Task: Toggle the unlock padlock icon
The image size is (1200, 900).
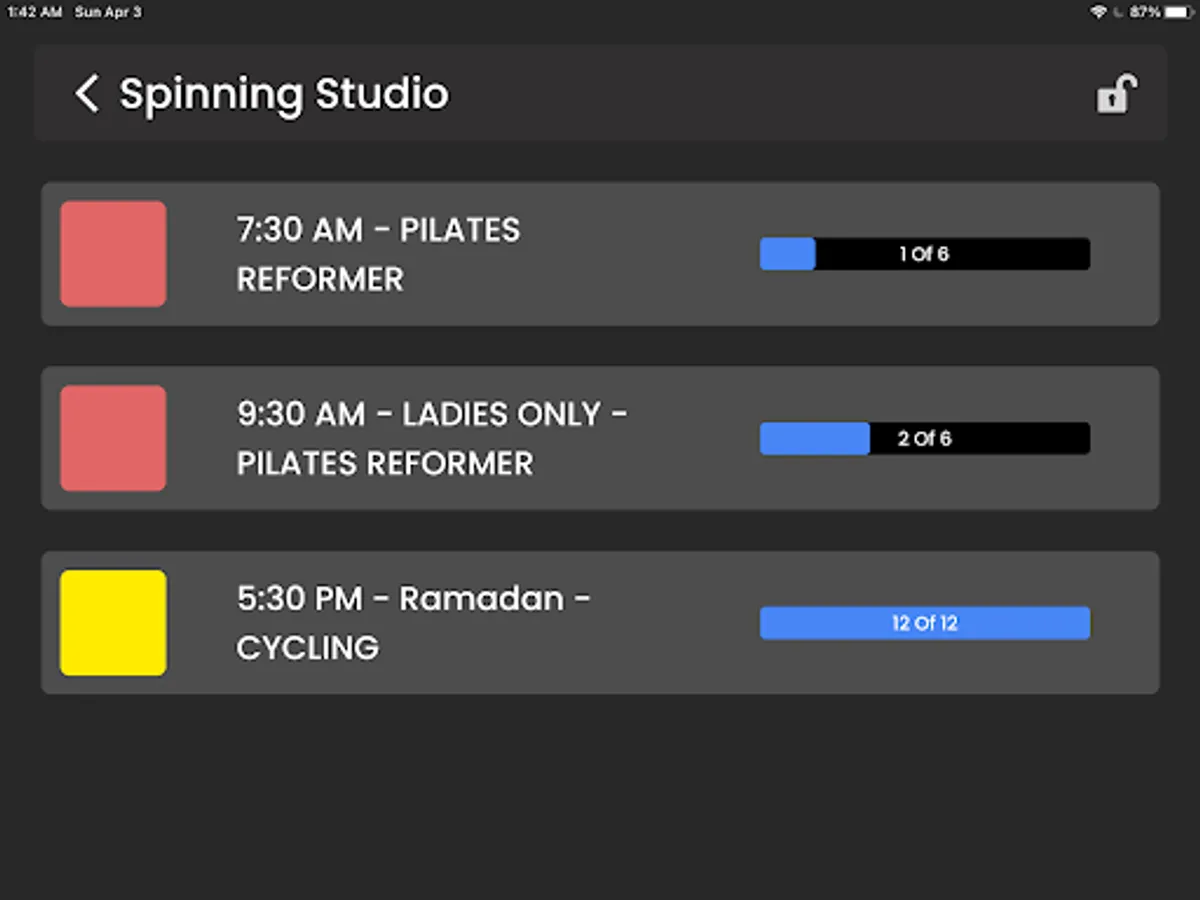Action: tap(1116, 94)
